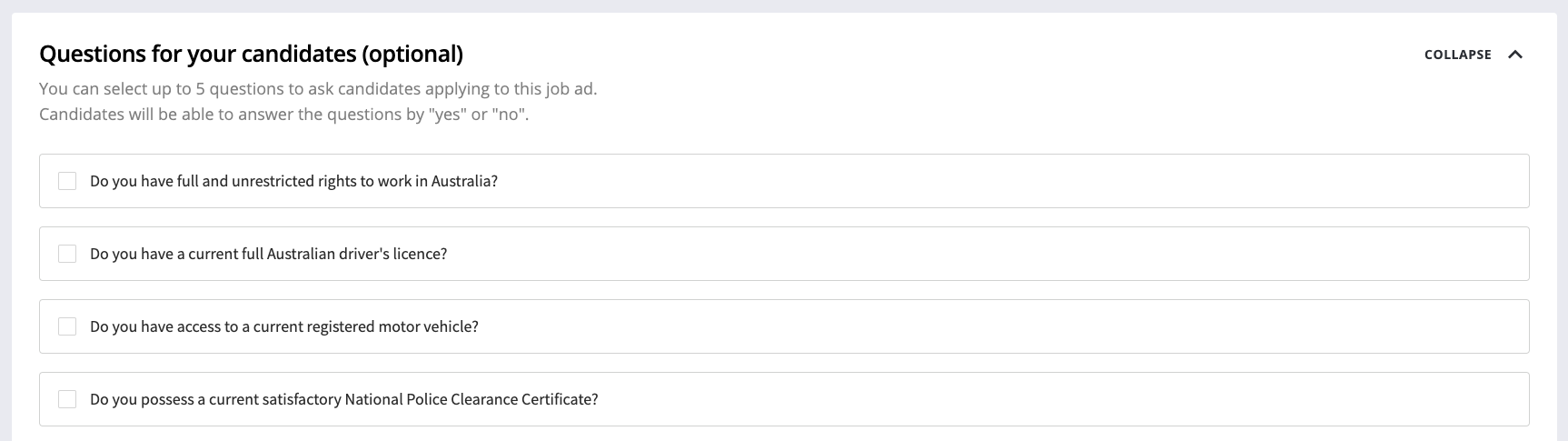The width and height of the screenshot is (1568, 441).
Task: Select the National Police Clearance Certificate checkbox
Action: (67, 399)
